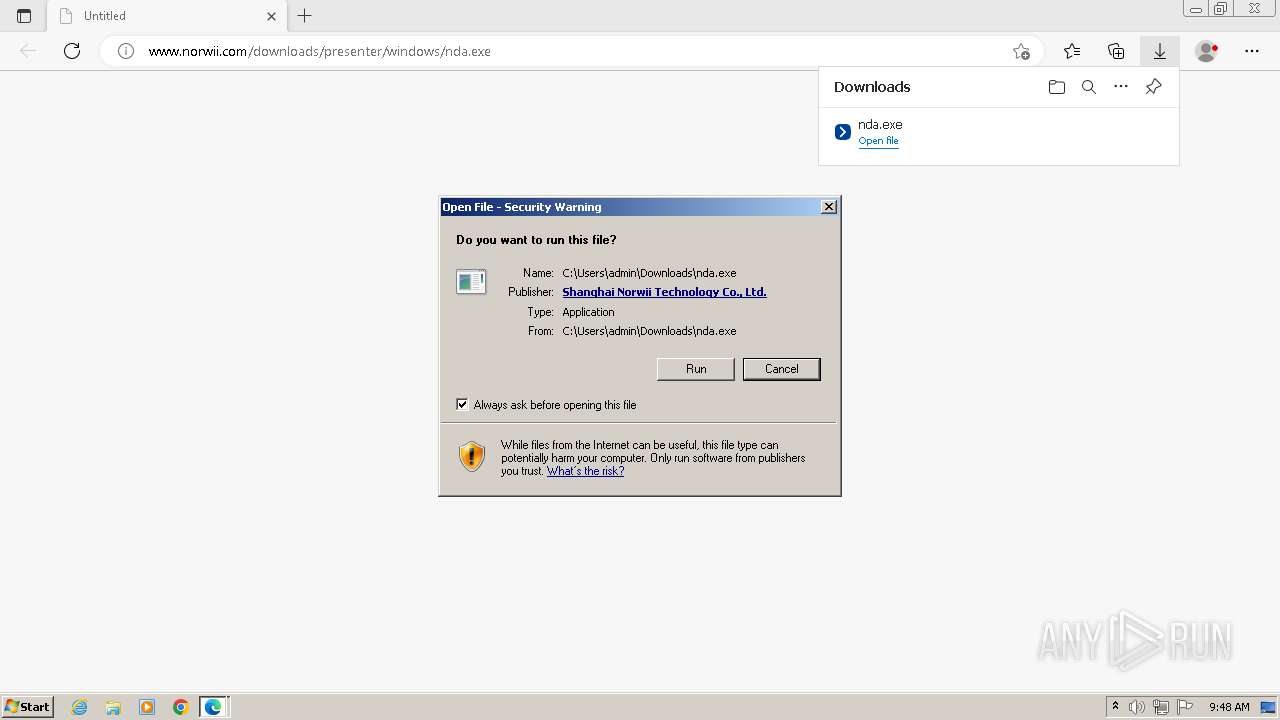This screenshot has height=720, width=1280.
Task: Pin the Downloads panel
Action: (1153, 87)
